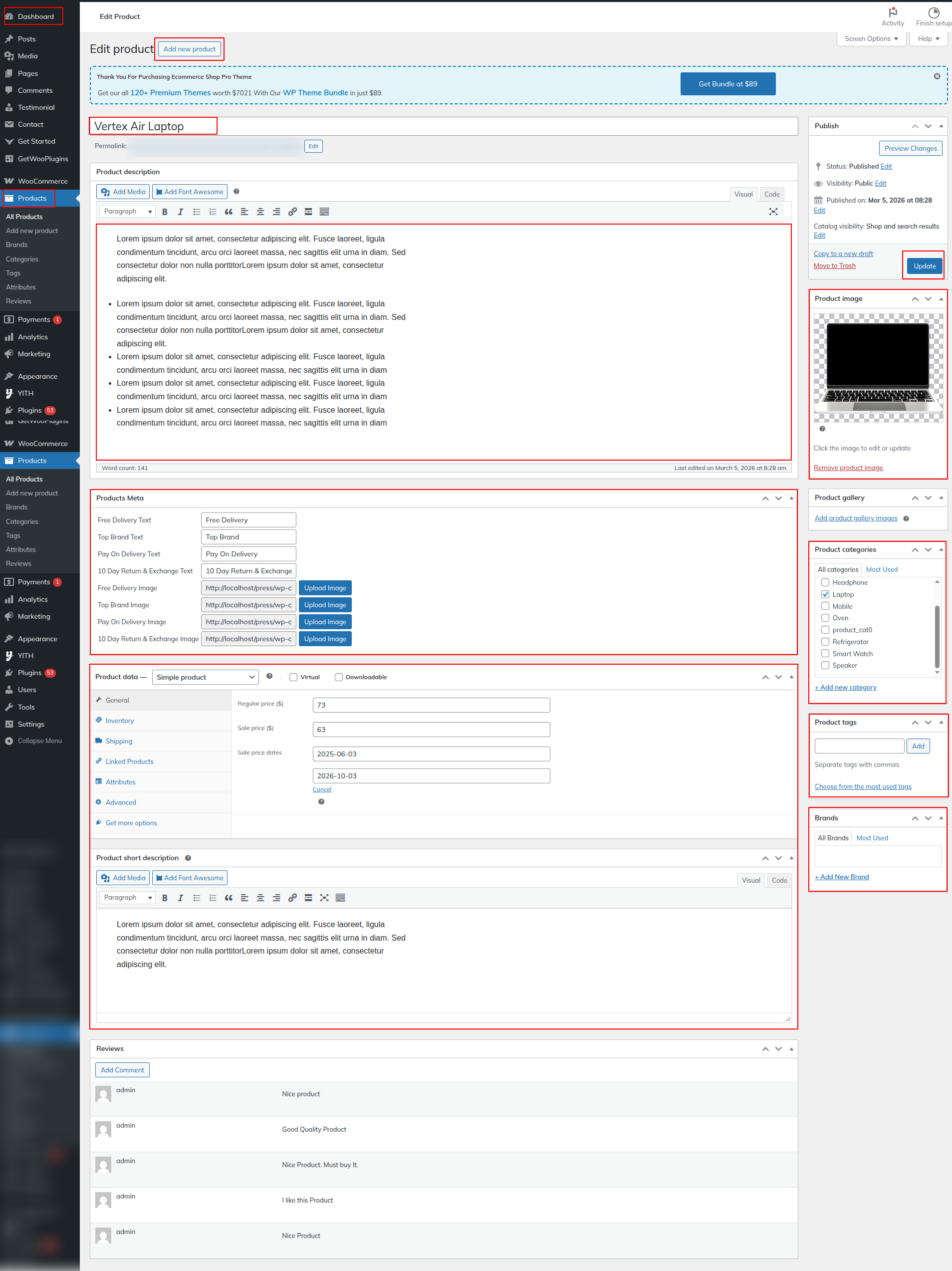Switch to the Inventory tab in product data
Viewport: 952px width, 1271px height.
(x=120, y=721)
